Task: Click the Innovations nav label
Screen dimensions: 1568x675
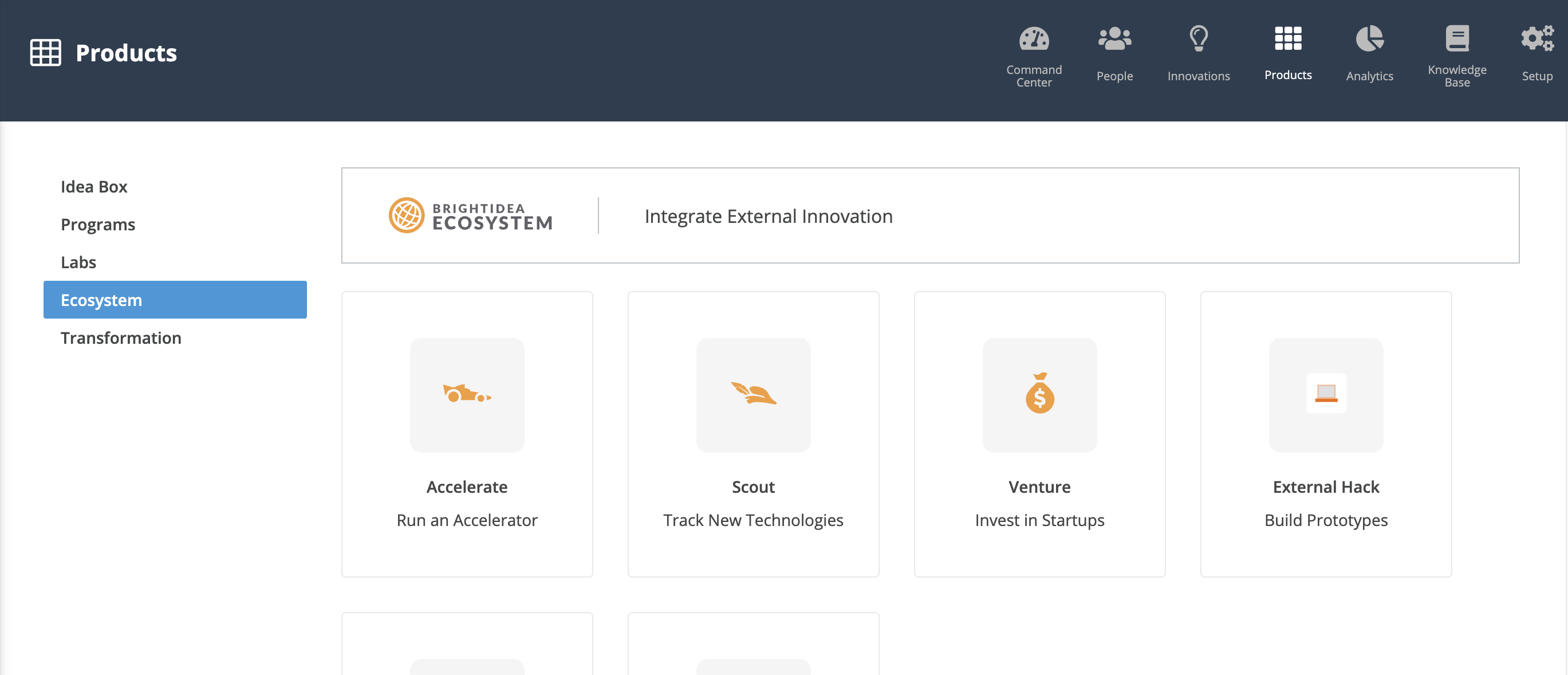Action: [1198, 76]
